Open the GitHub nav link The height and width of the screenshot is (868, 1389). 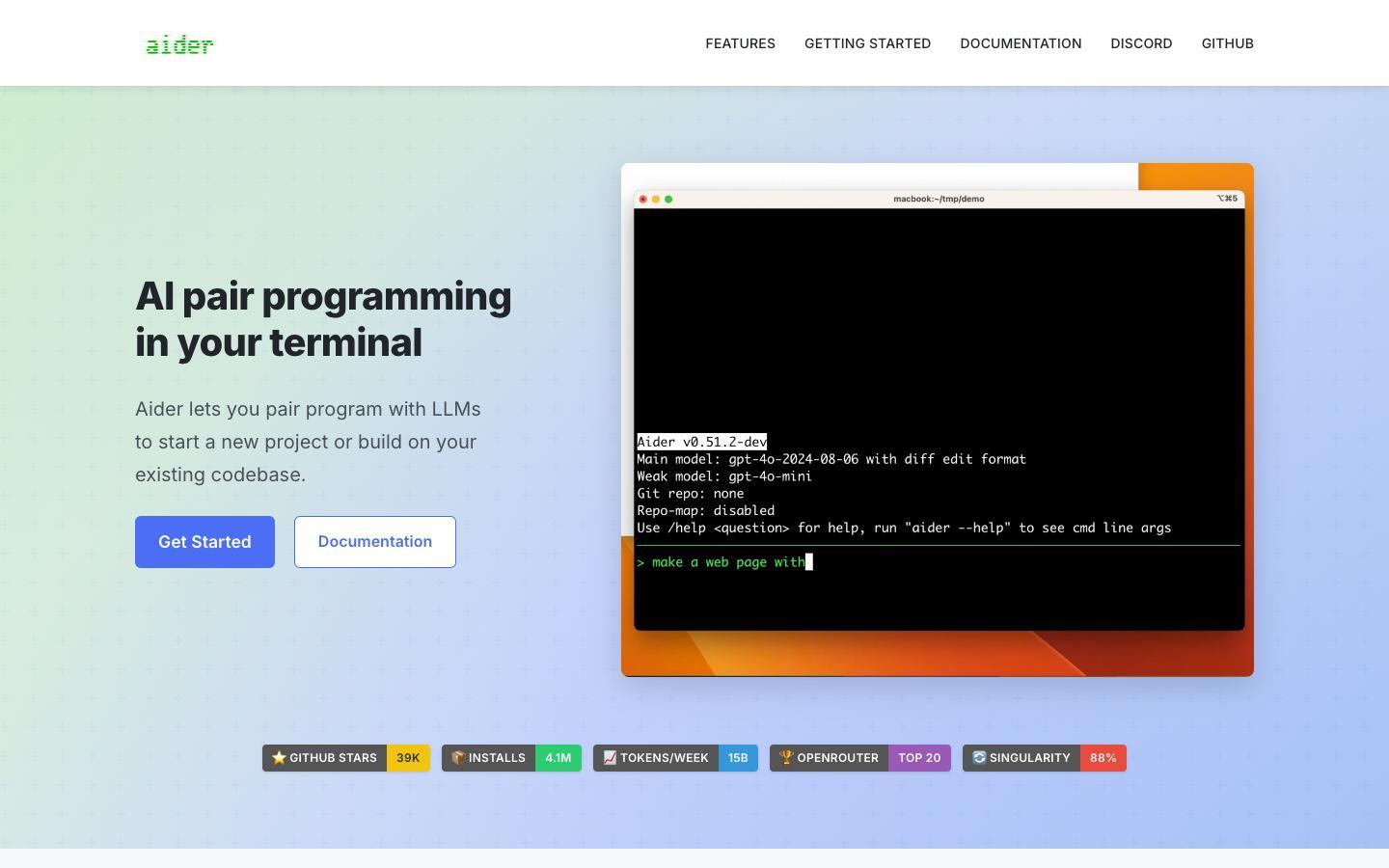click(x=1227, y=43)
